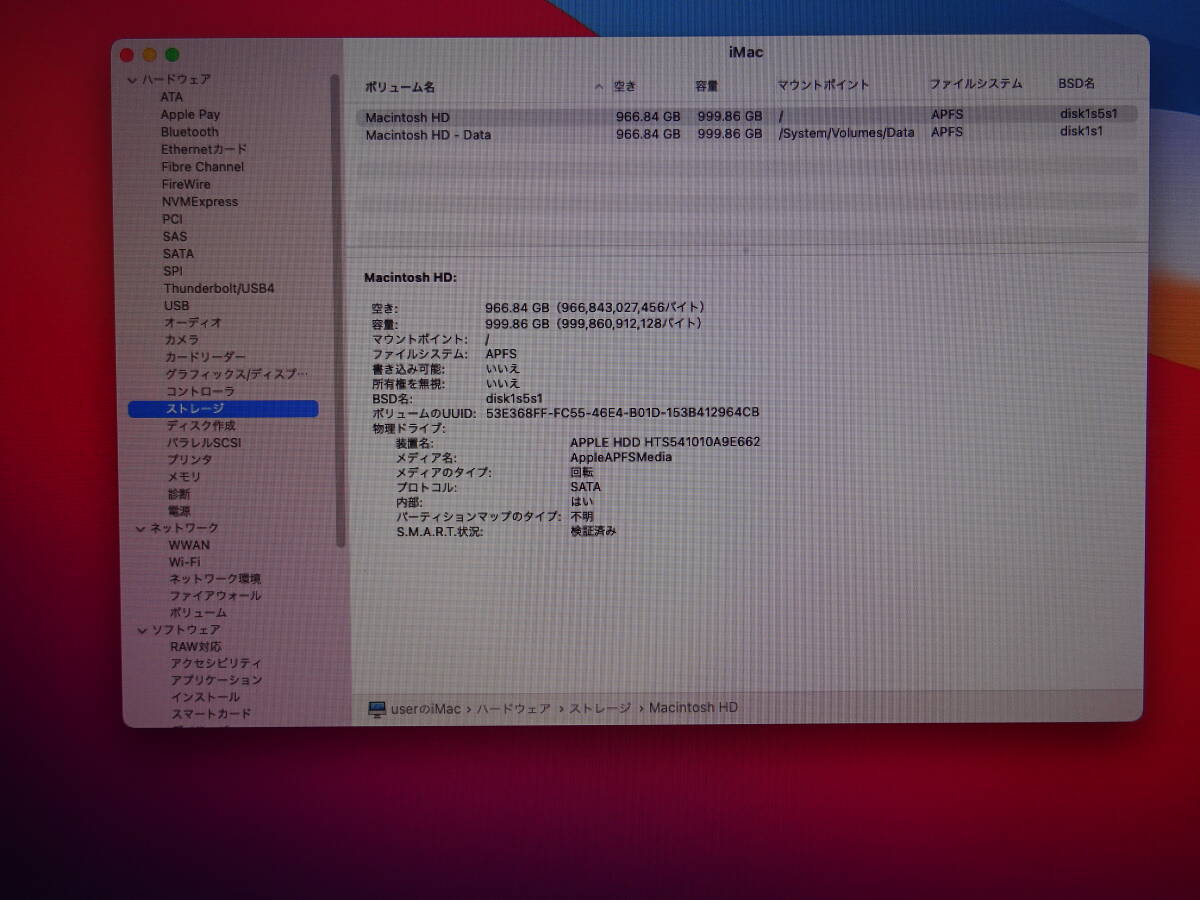Open the Ethernetカード sidebar item
Image resolution: width=1200 pixels, height=900 pixels.
pyautogui.click(x=204, y=149)
